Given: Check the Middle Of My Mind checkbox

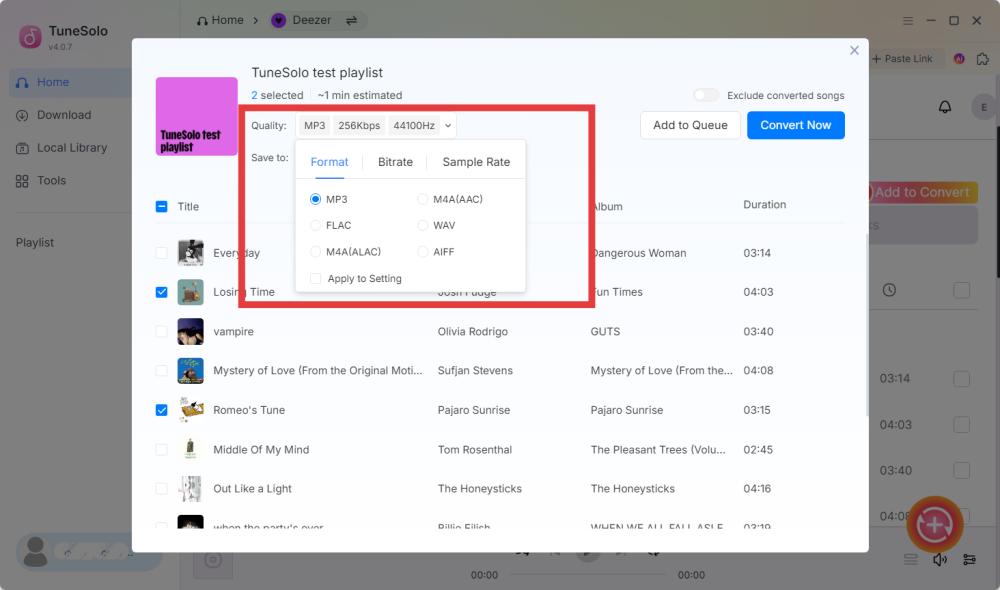Looking at the screenshot, I should (x=161, y=450).
